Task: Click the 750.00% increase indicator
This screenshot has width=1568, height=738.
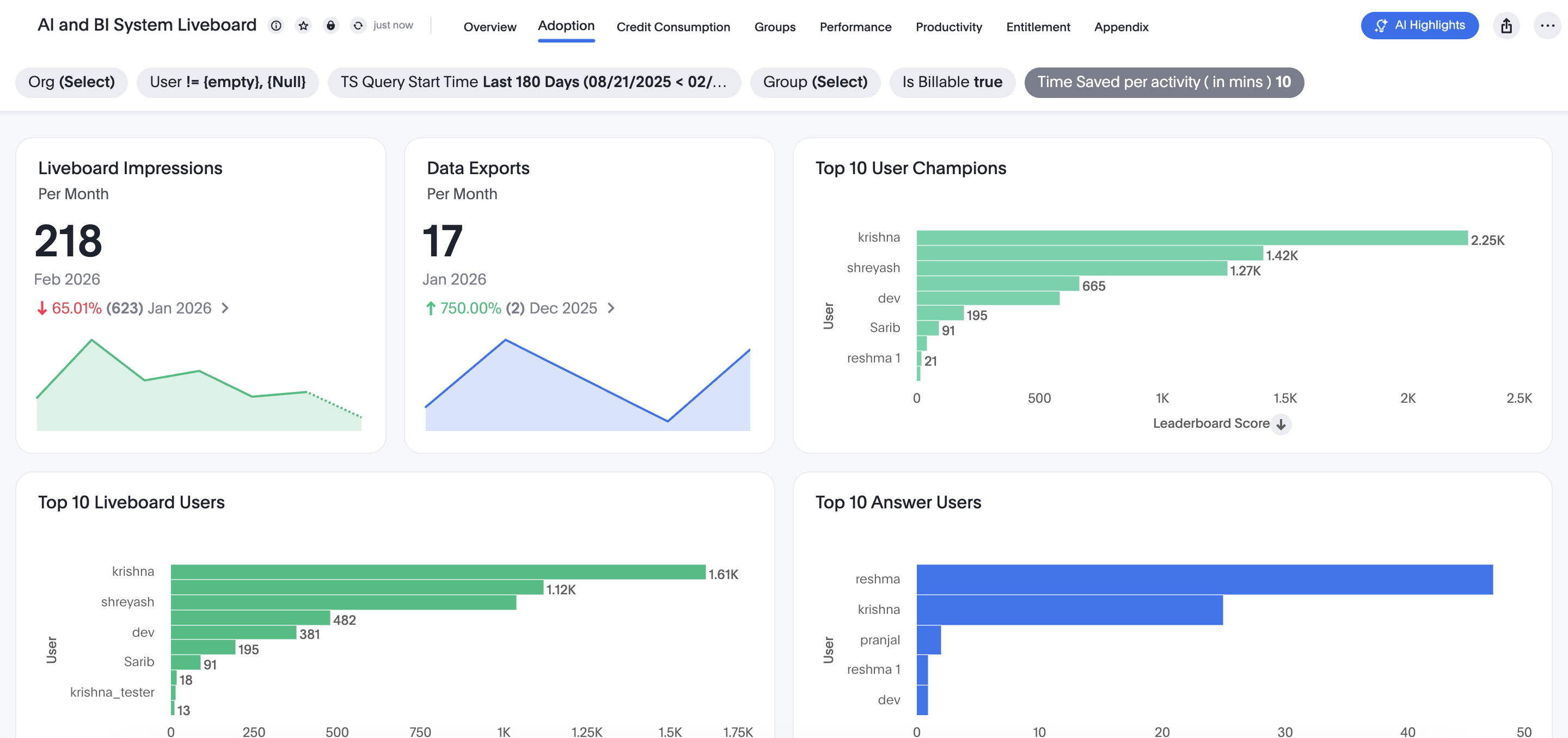Action: 463,309
